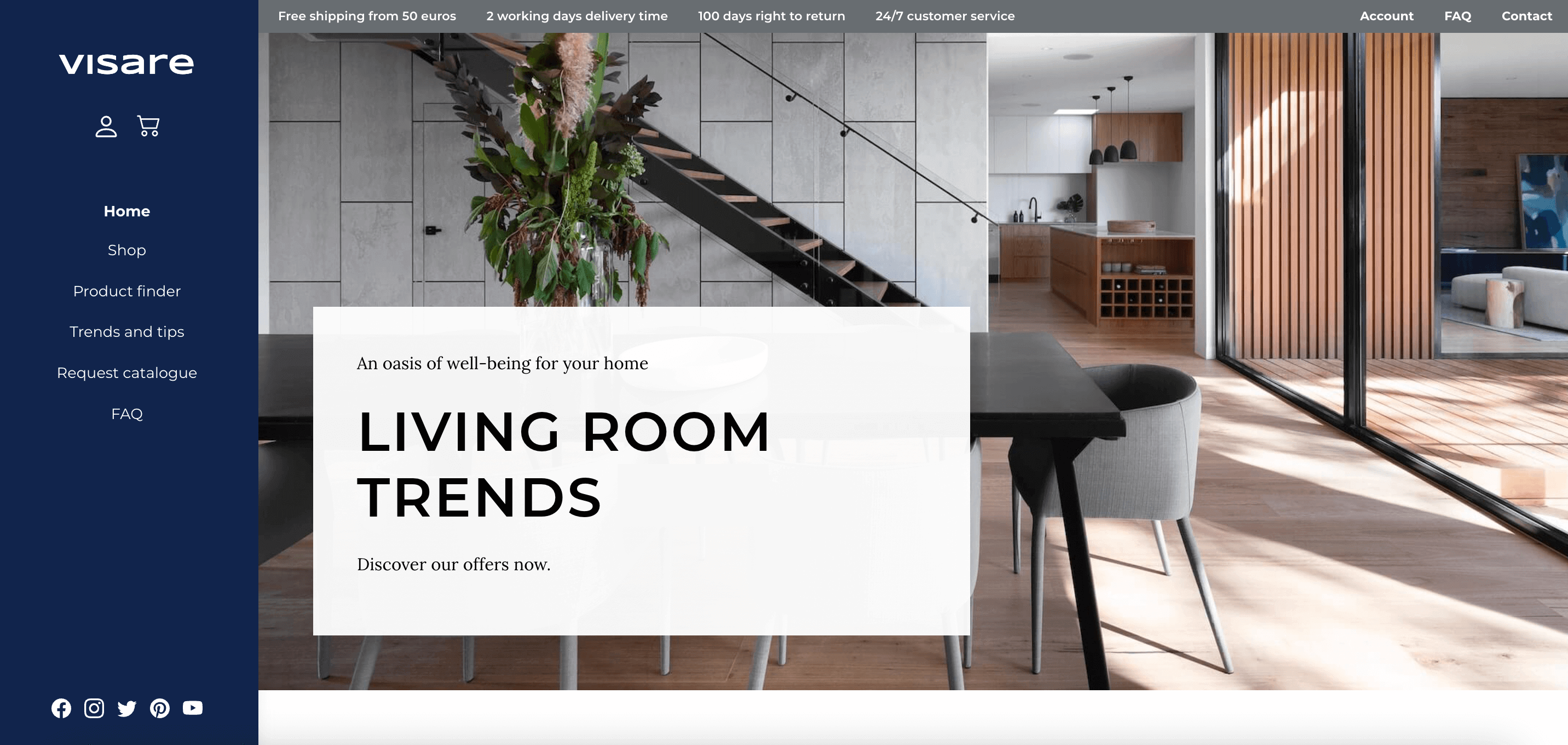The image size is (1568, 745).
Task: Navigate to the Shop menu item
Action: click(x=127, y=250)
